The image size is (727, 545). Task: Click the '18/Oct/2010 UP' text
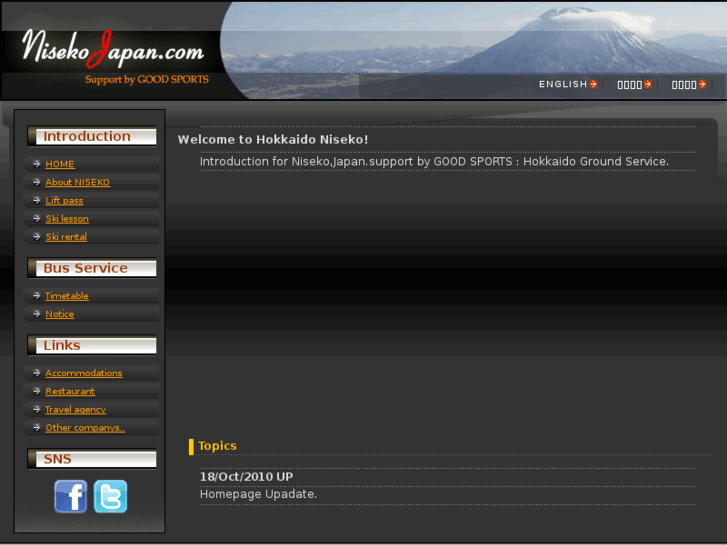(x=246, y=477)
